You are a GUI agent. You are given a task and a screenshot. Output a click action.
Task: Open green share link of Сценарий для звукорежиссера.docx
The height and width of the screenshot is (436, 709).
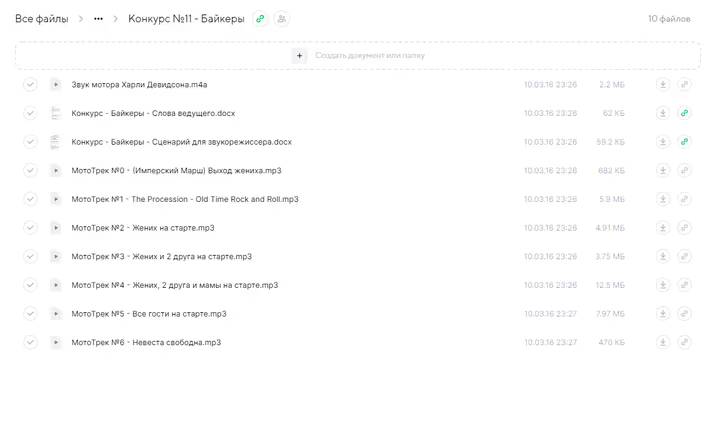pos(684,142)
